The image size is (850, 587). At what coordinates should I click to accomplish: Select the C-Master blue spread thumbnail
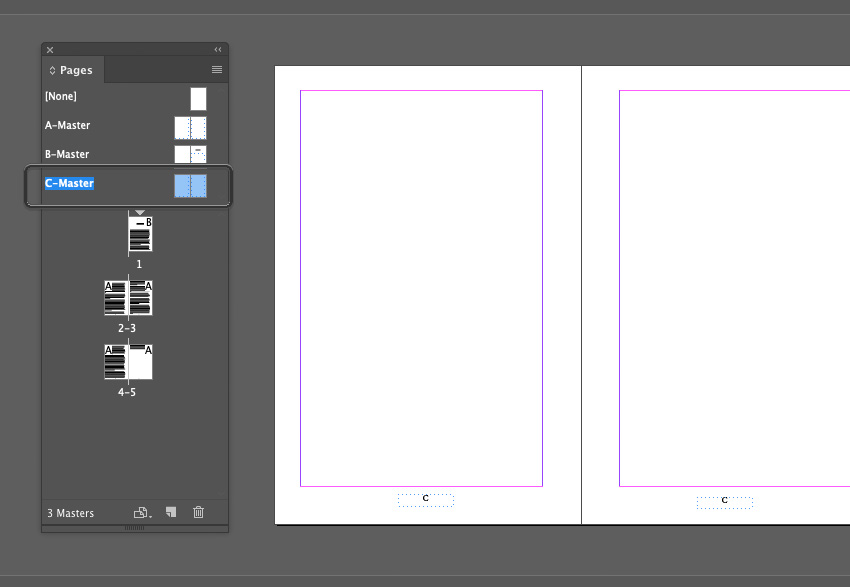190,184
